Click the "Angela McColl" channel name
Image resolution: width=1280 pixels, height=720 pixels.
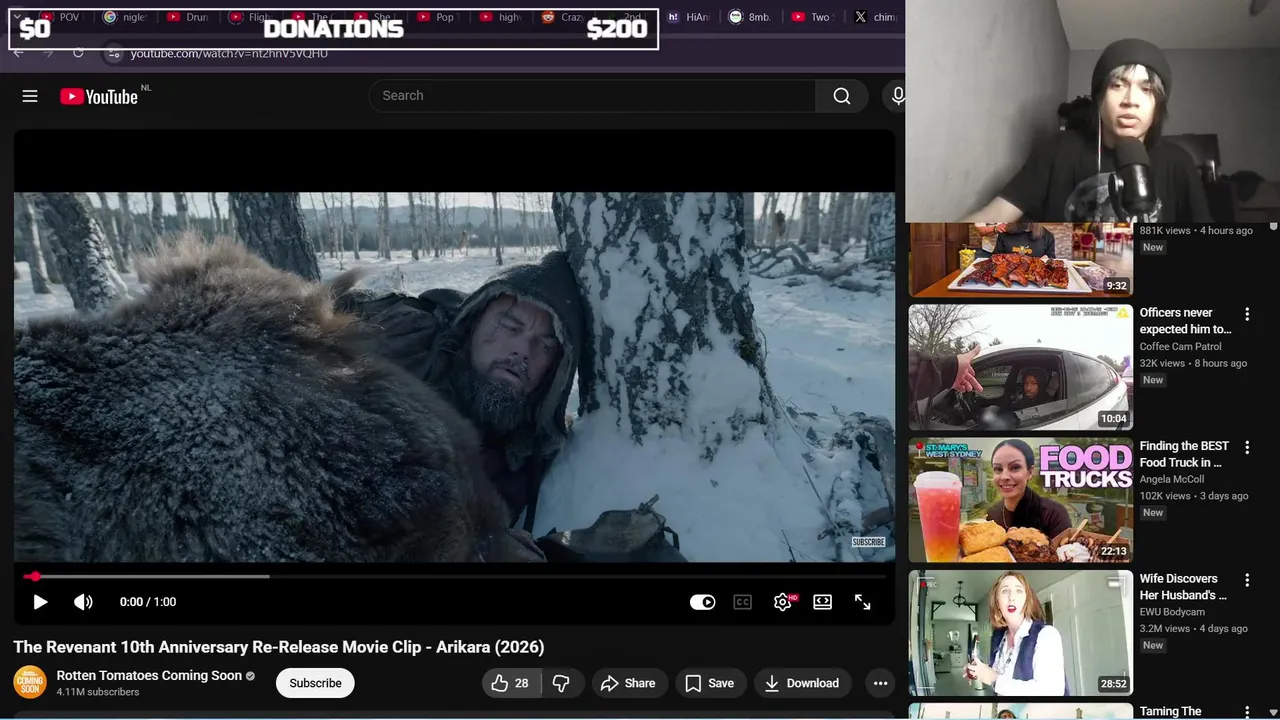[x=1172, y=479]
